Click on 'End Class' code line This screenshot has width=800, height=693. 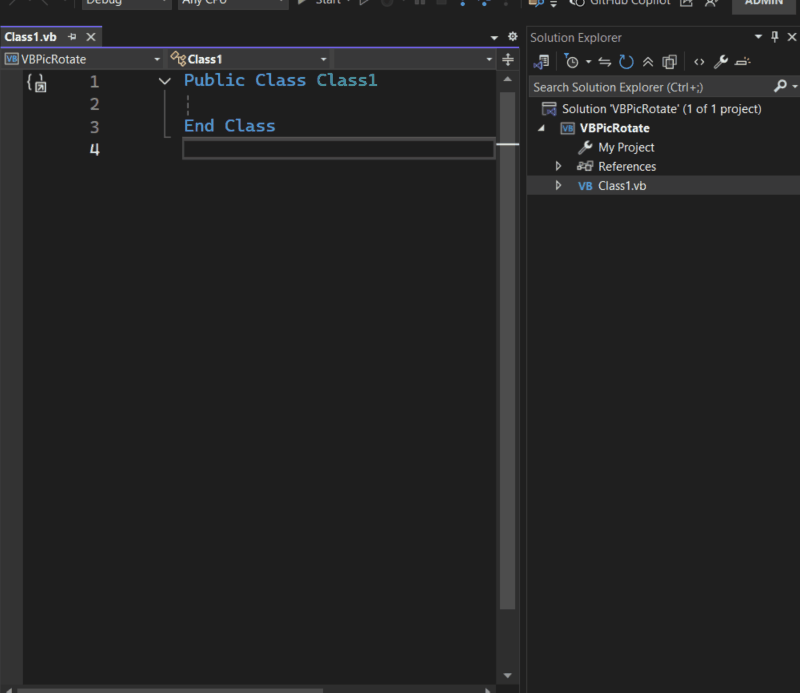coord(230,126)
